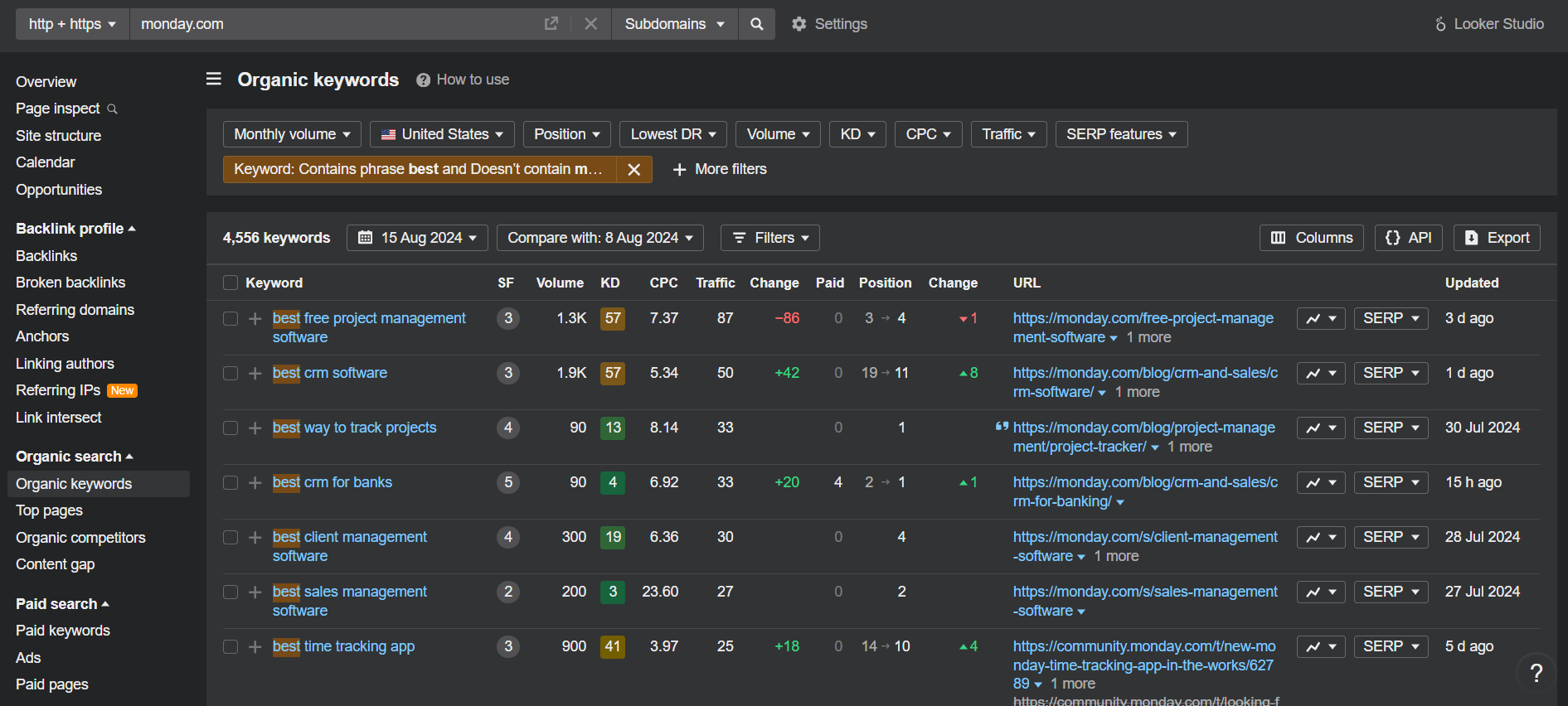Open the help question mark bubble
The image size is (1568, 706).
pos(1536,673)
